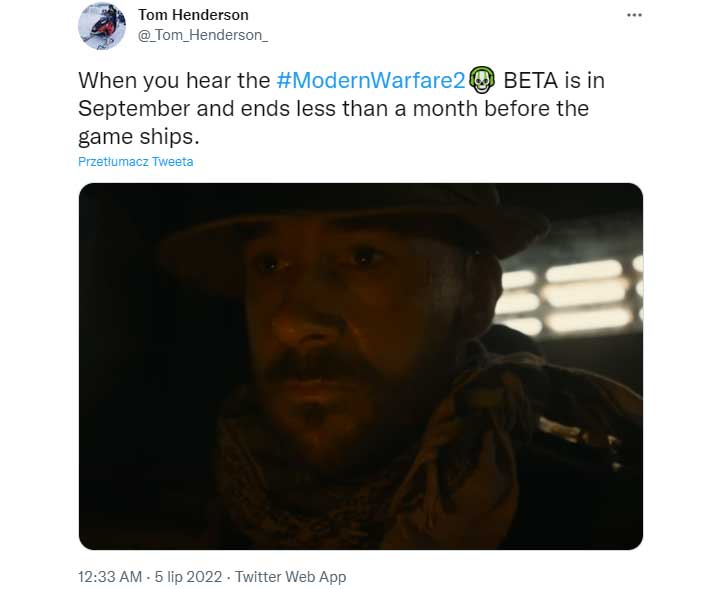Click the man's hat in the image
This screenshot has height=589, width=720.
pyautogui.click(x=330, y=215)
